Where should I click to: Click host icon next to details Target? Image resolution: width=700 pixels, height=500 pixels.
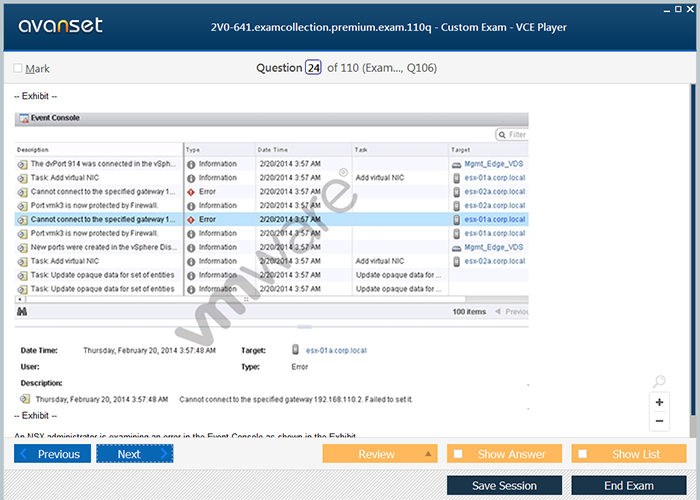(x=295, y=350)
